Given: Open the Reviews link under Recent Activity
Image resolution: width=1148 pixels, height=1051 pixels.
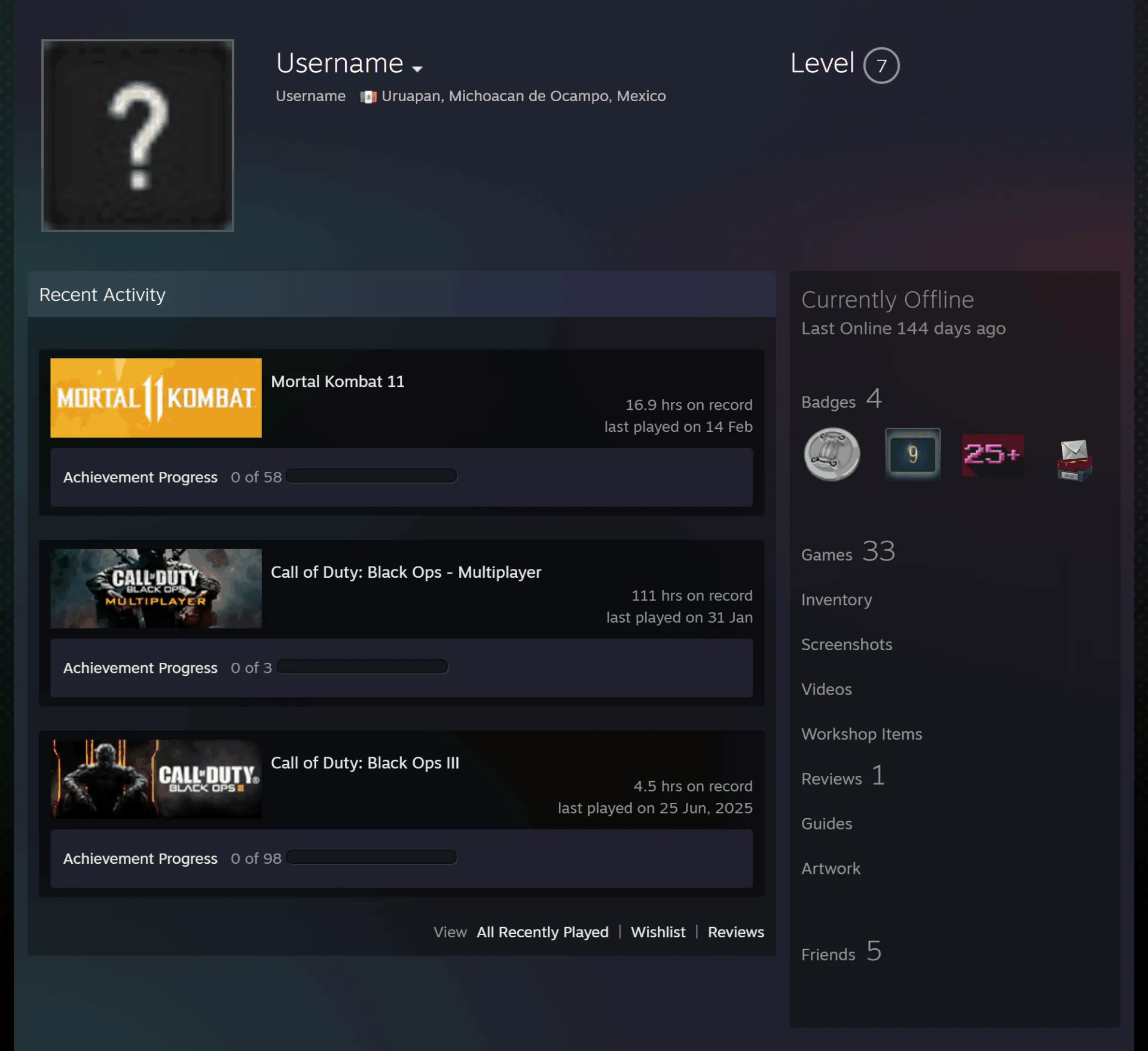Looking at the screenshot, I should 735,932.
